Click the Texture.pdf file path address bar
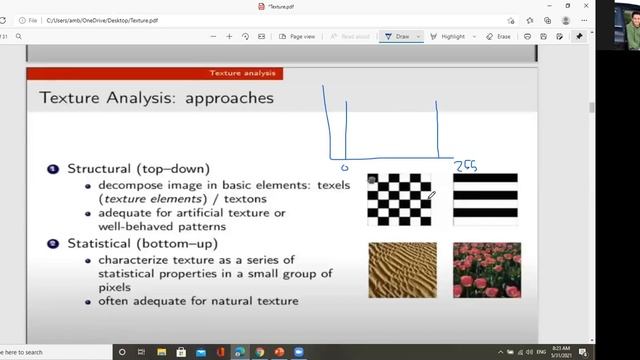640x360 pixels. point(102,20)
